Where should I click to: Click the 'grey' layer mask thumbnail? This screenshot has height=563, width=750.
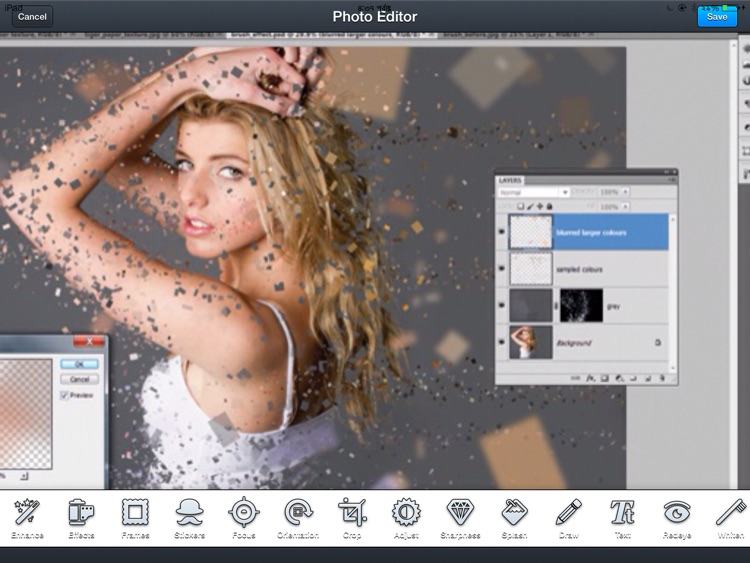(x=582, y=305)
